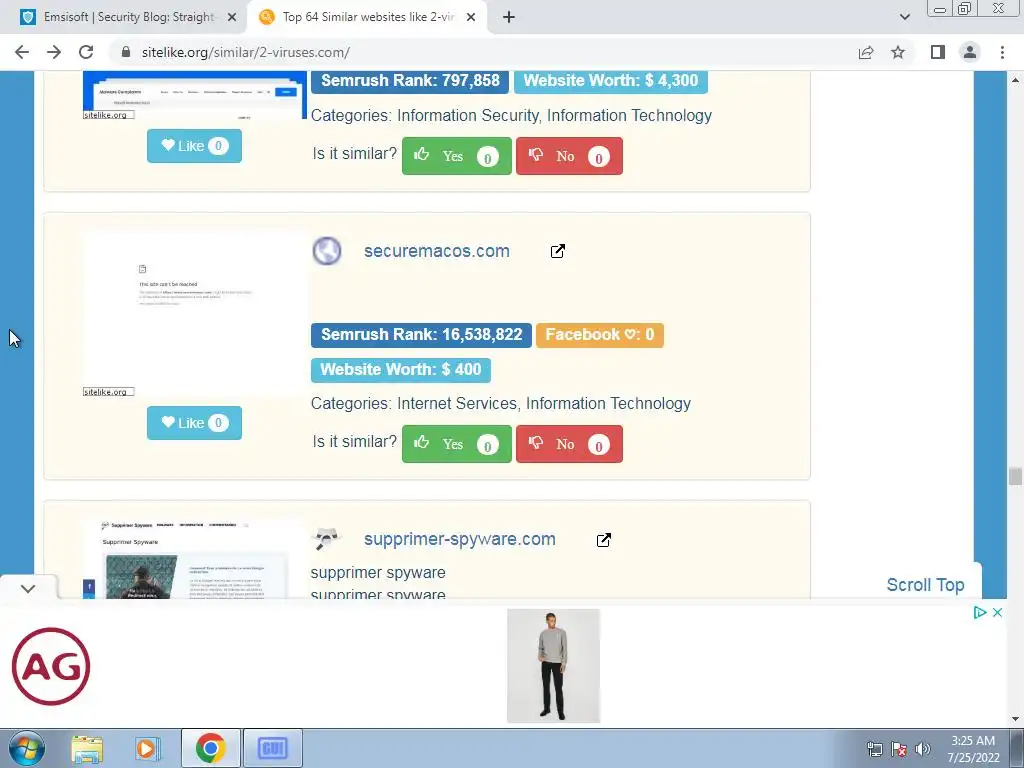Open AdChoices info icon

click(980, 613)
